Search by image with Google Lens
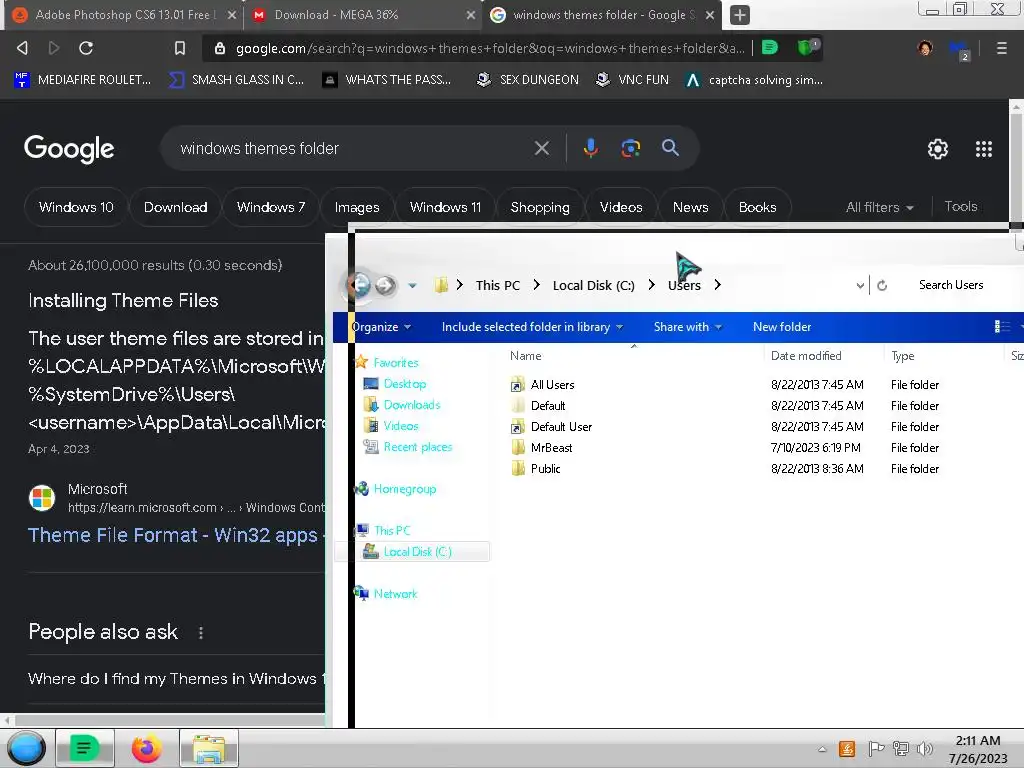 [630, 148]
